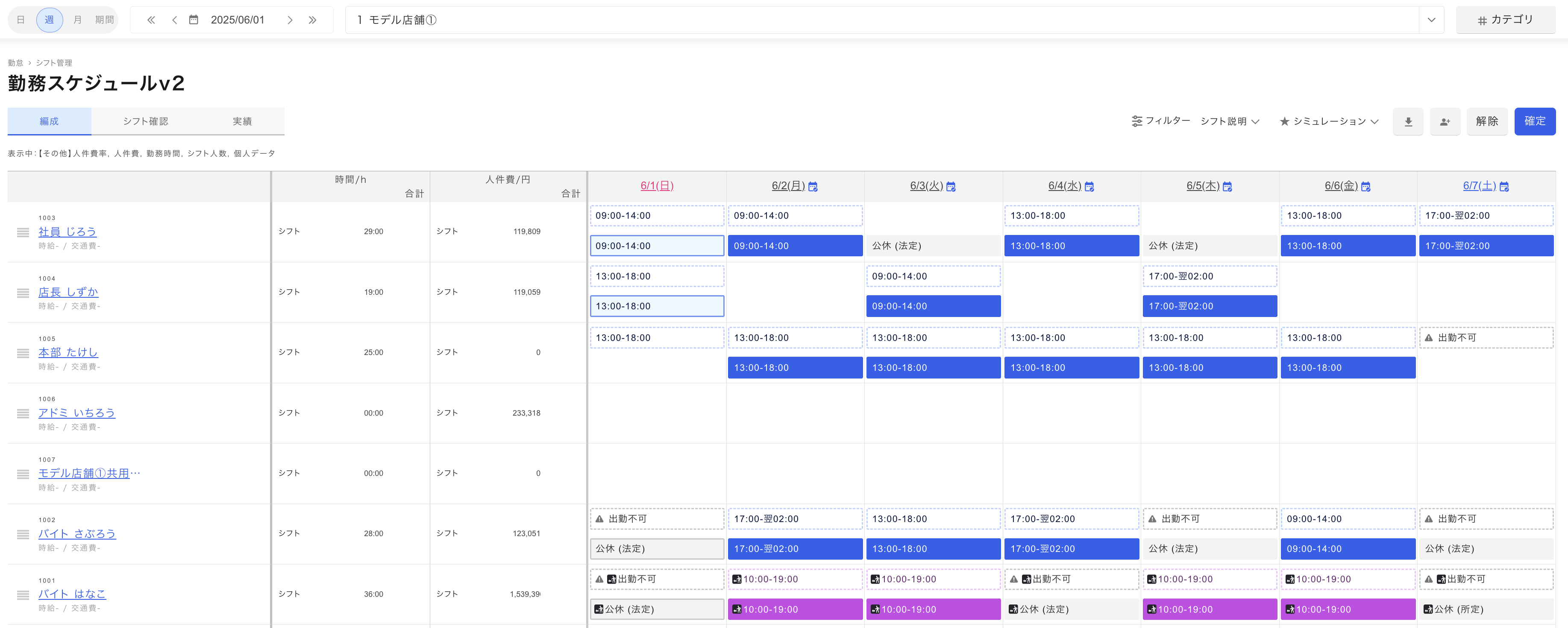Viewport: 1568px width, 628px height.
Task: Open the calendar icon next to 6/4(水)
Action: point(1089,187)
